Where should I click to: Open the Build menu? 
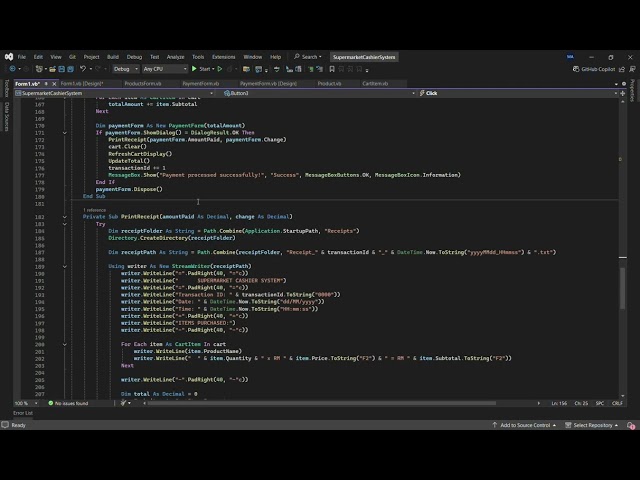click(113, 57)
